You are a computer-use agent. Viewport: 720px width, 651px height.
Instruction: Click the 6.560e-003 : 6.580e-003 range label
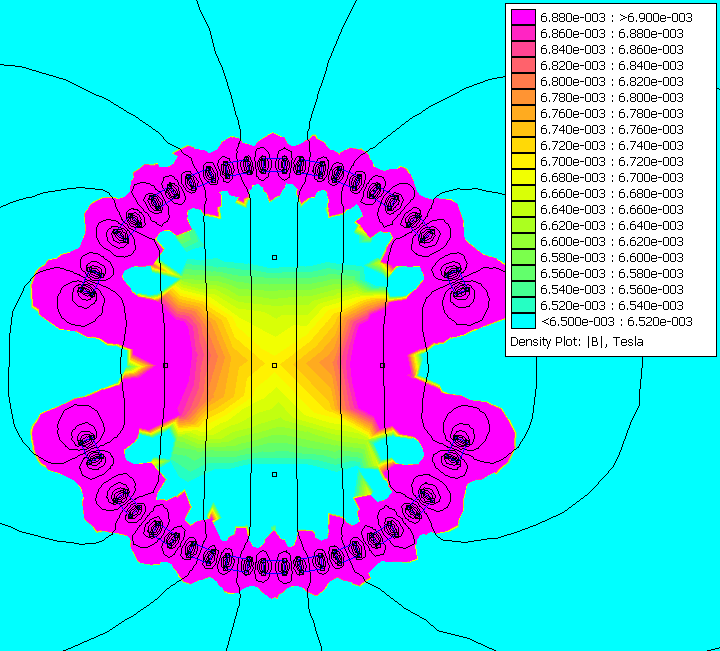pyautogui.click(x=611, y=273)
